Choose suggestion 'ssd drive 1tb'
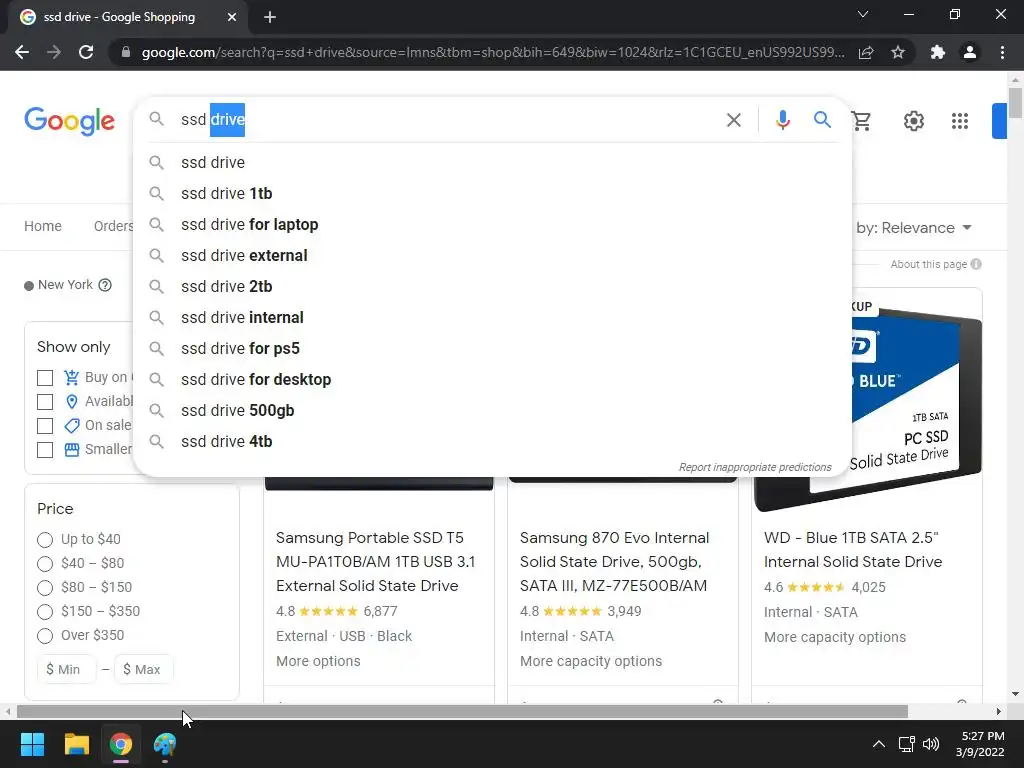The width and height of the screenshot is (1024, 768). (492, 193)
